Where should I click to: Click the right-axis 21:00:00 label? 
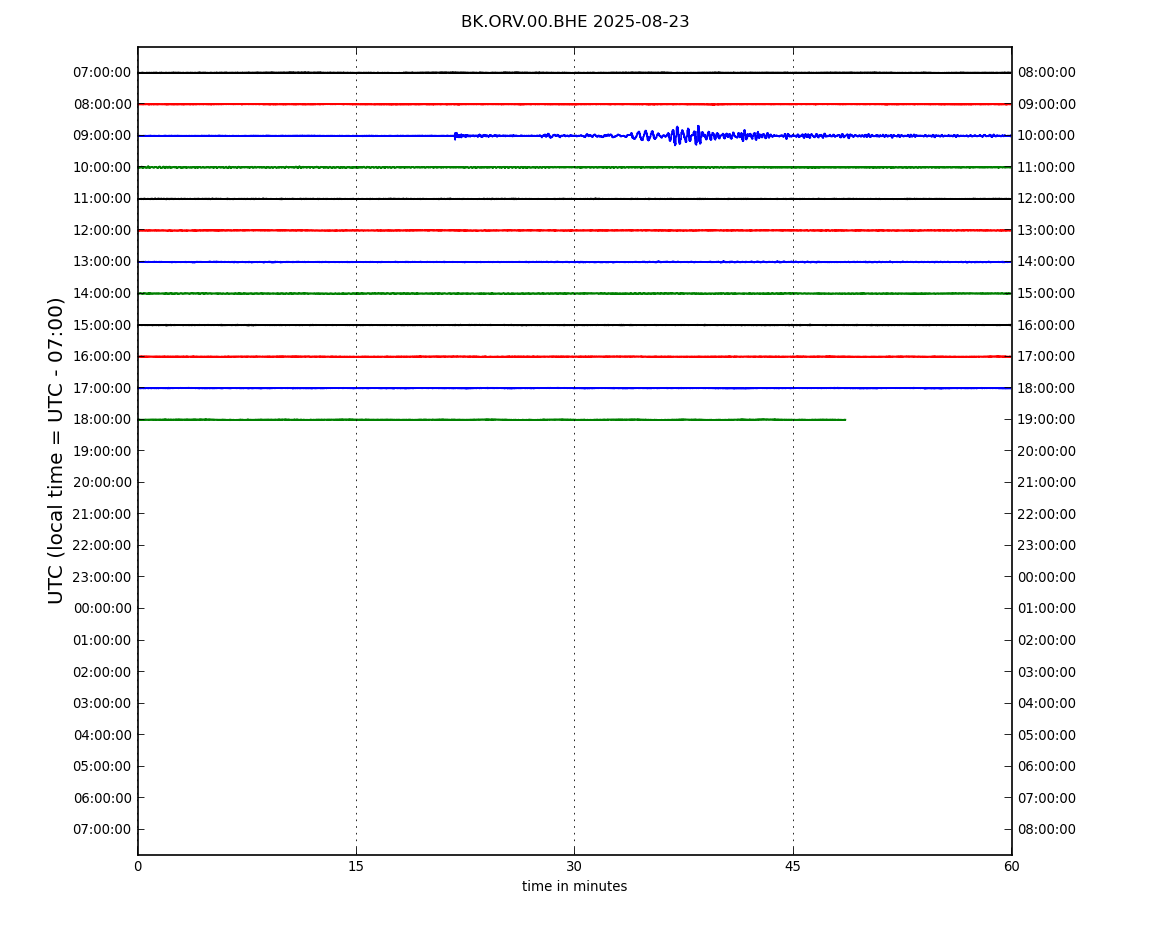tap(1047, 483)
